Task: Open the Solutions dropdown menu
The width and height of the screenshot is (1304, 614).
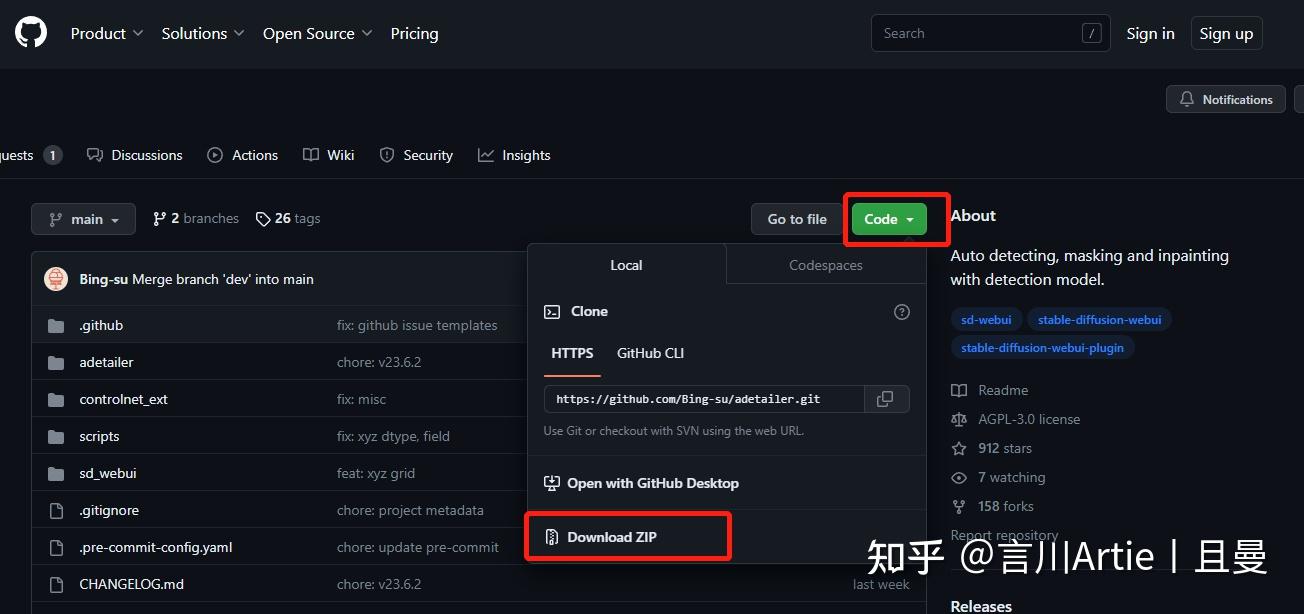Action: pyautogui.click(x=203, y=33)
